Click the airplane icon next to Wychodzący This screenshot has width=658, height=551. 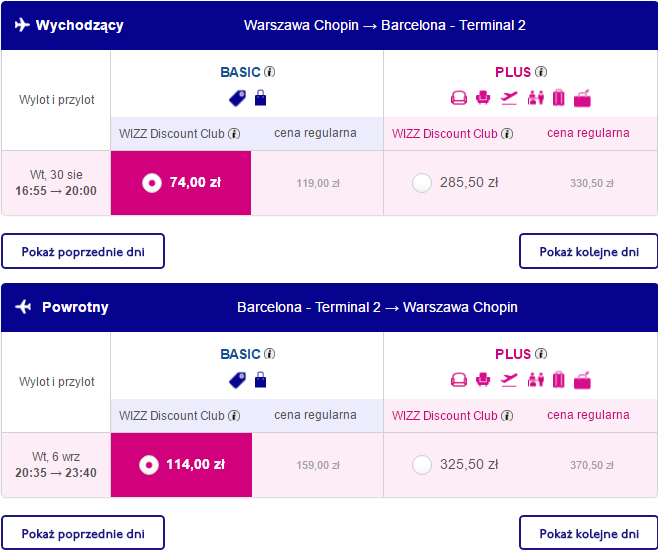pos(22,25)
